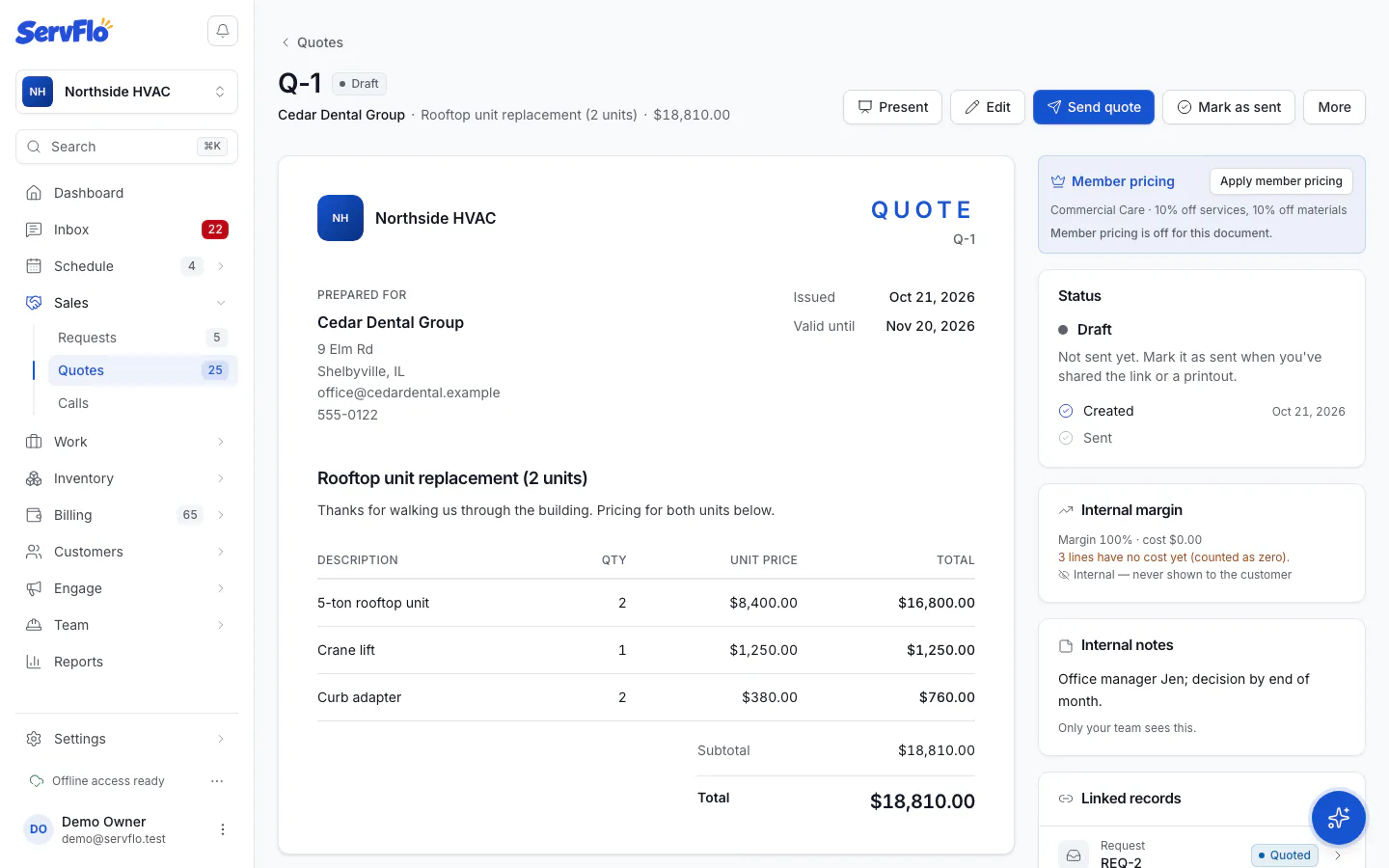Viewport: 1389px width, 868px height.
Task: Click the Team icon in sidebar
Action: 34,625
